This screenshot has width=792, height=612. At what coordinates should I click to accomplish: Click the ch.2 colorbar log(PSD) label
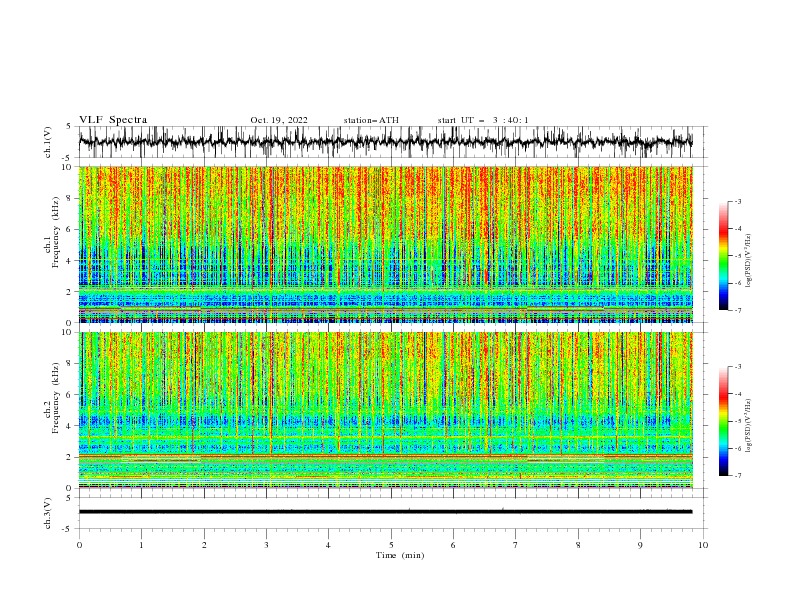(749, 425)
